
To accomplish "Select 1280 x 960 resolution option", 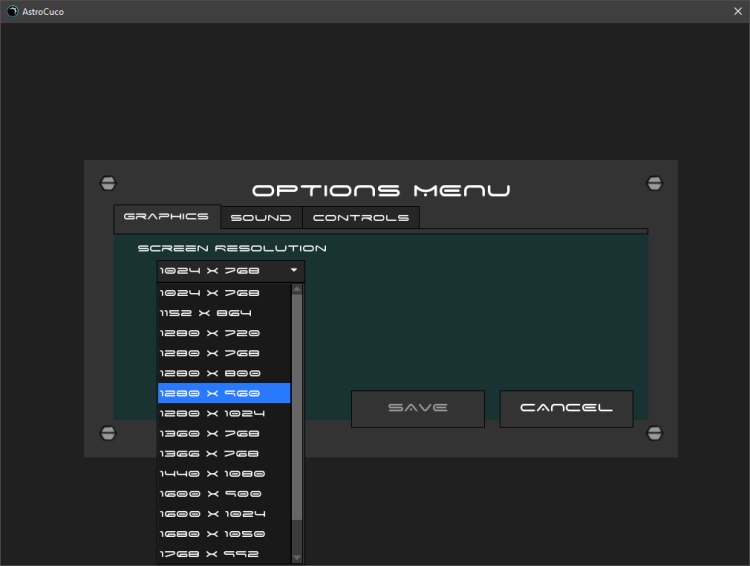I will [224, 393].
